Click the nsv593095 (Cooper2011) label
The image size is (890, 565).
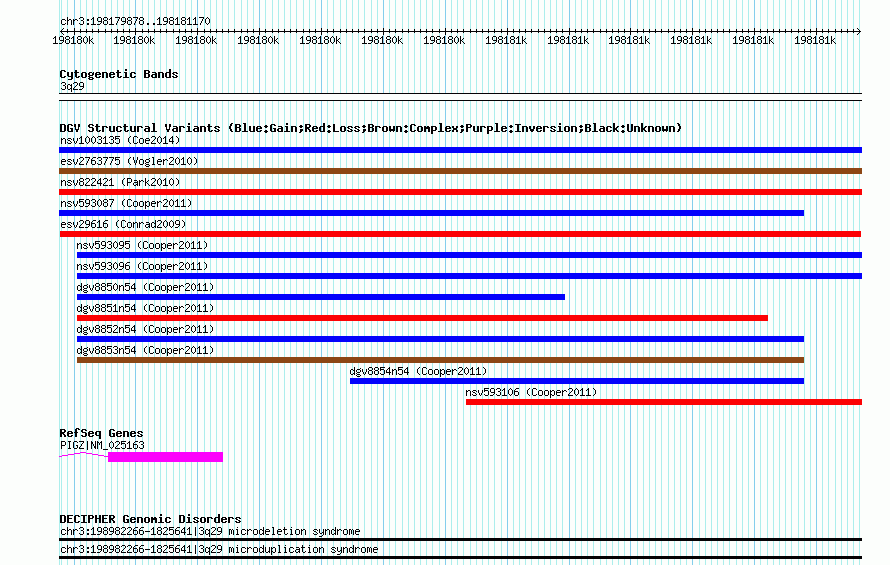pyautogui.click(x=142, y=245)
